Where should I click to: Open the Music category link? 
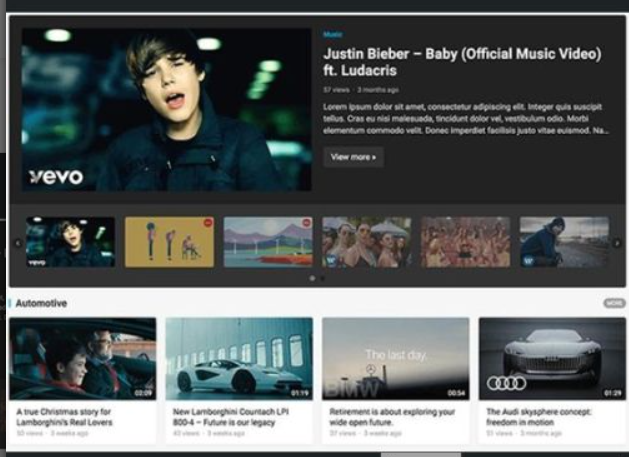[x=333, y=35]
